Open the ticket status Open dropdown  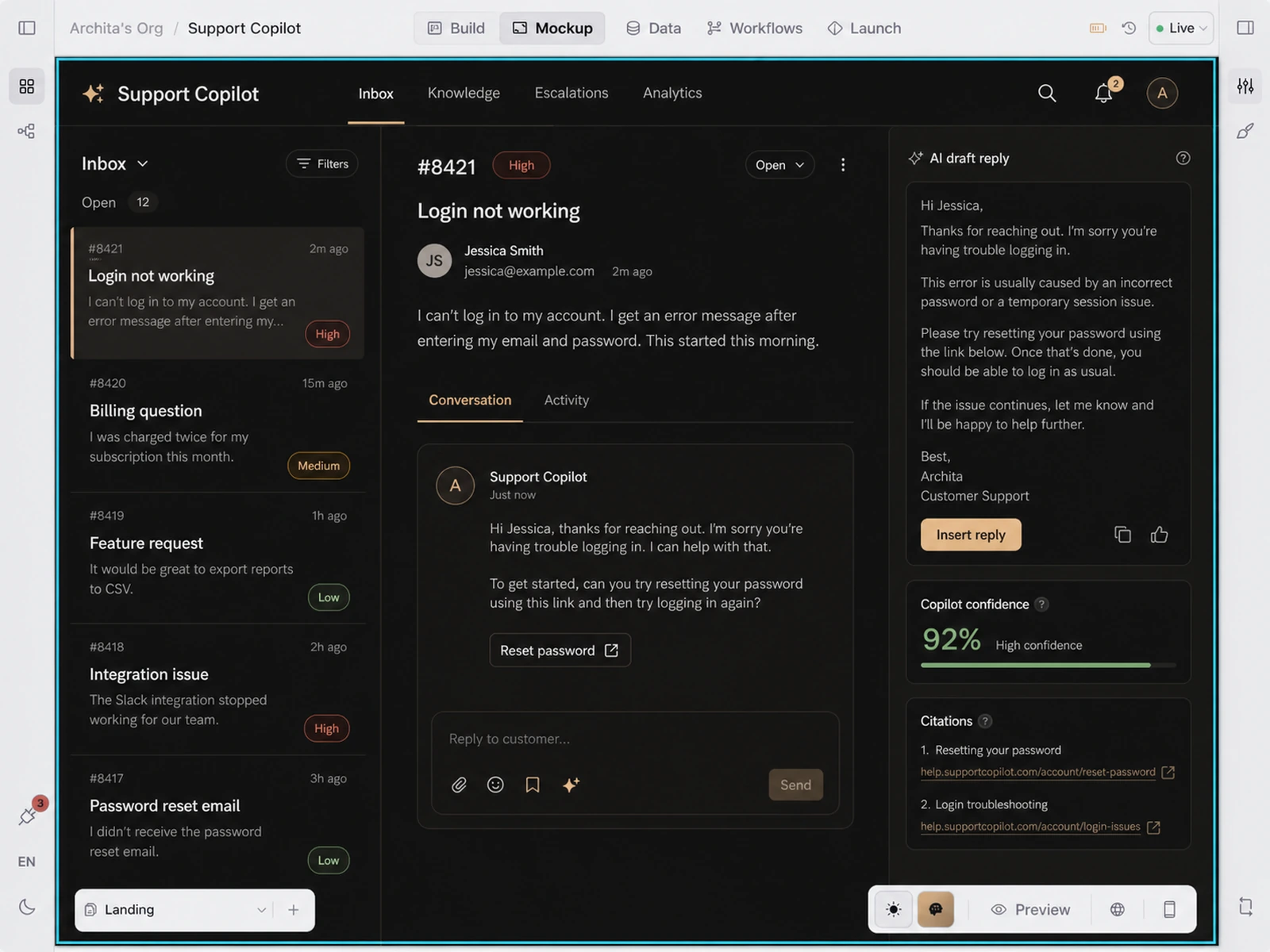click(779, 165)
